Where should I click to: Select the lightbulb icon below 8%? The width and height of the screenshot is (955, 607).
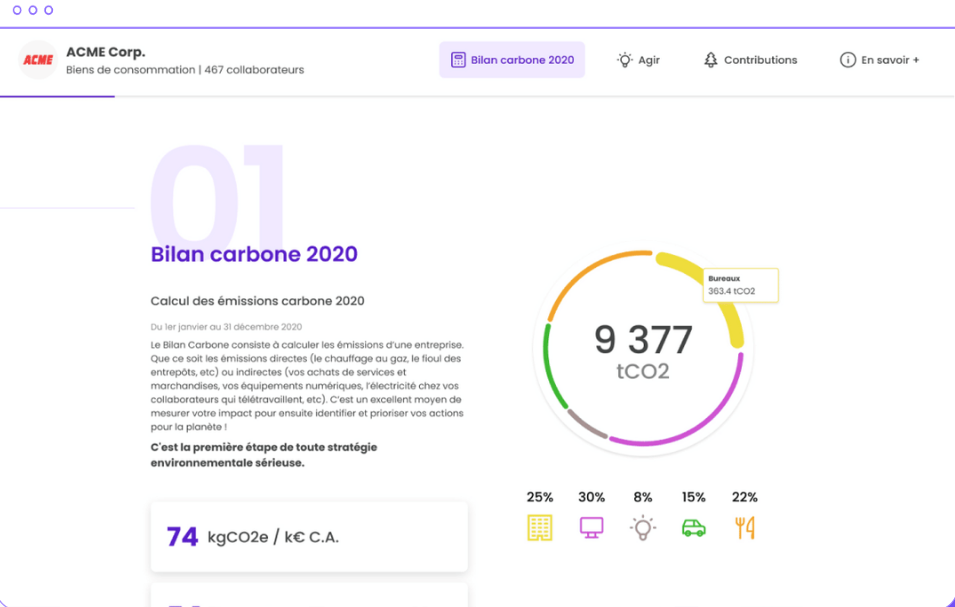(x=643, y=527)
